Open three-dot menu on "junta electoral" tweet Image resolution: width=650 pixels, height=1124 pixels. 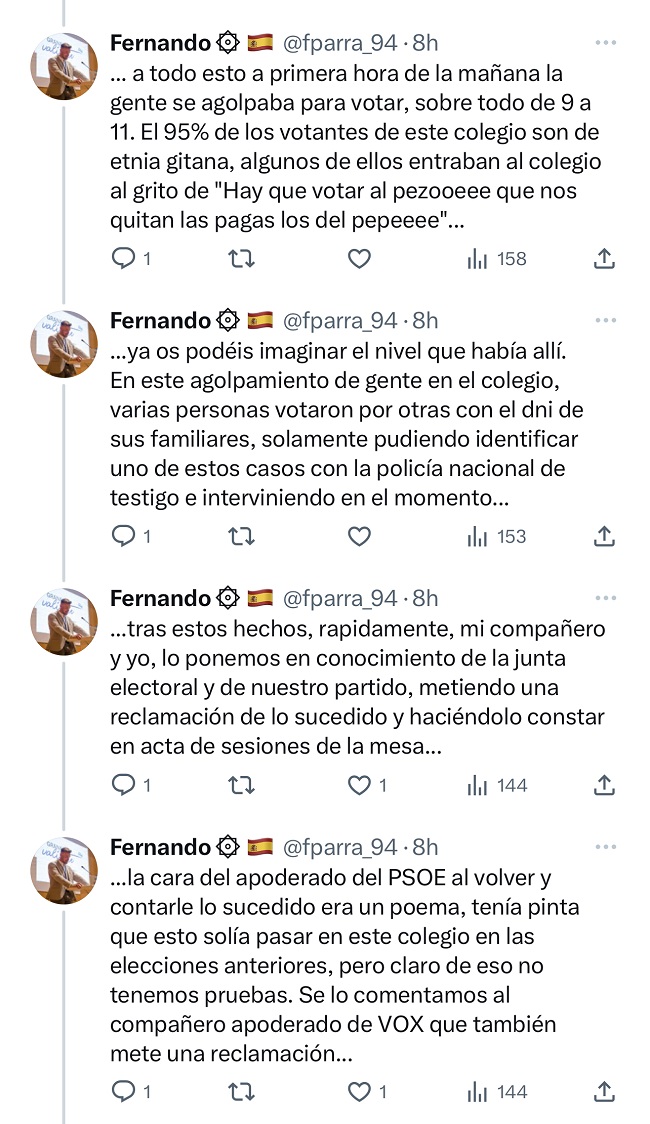[x=606, y=598]
